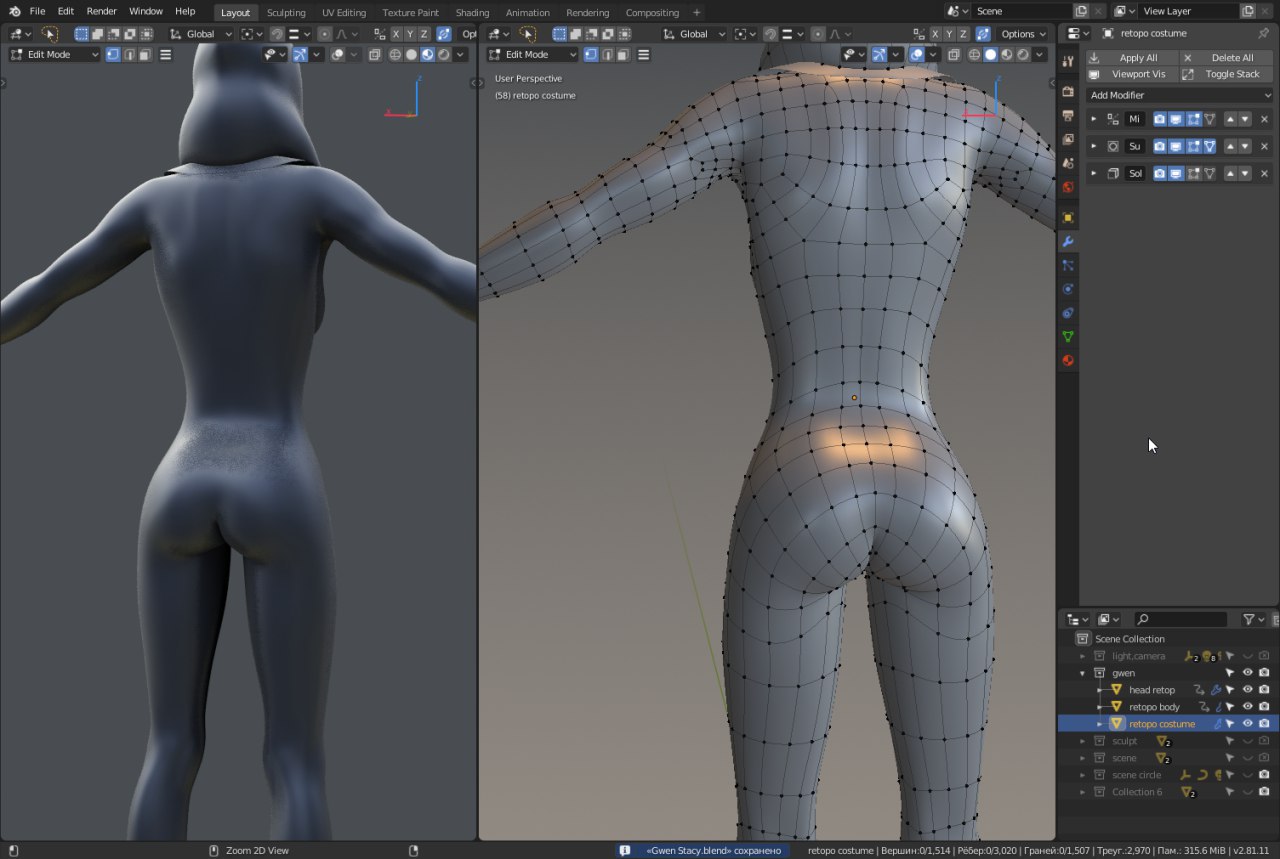Collapse the gwen collection
Viewport: 1280px width, 859px height.
(1082, 673)
